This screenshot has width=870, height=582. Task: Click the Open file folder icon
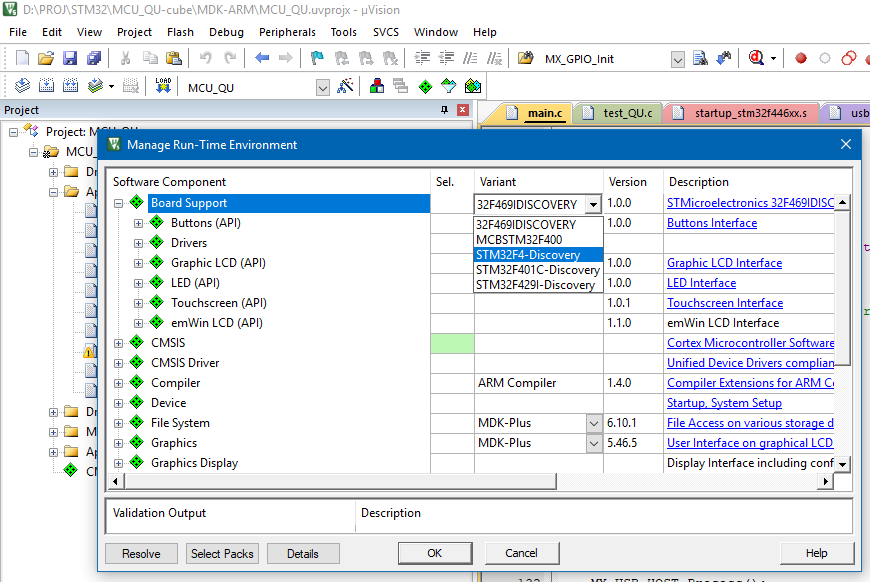[46, 58]
